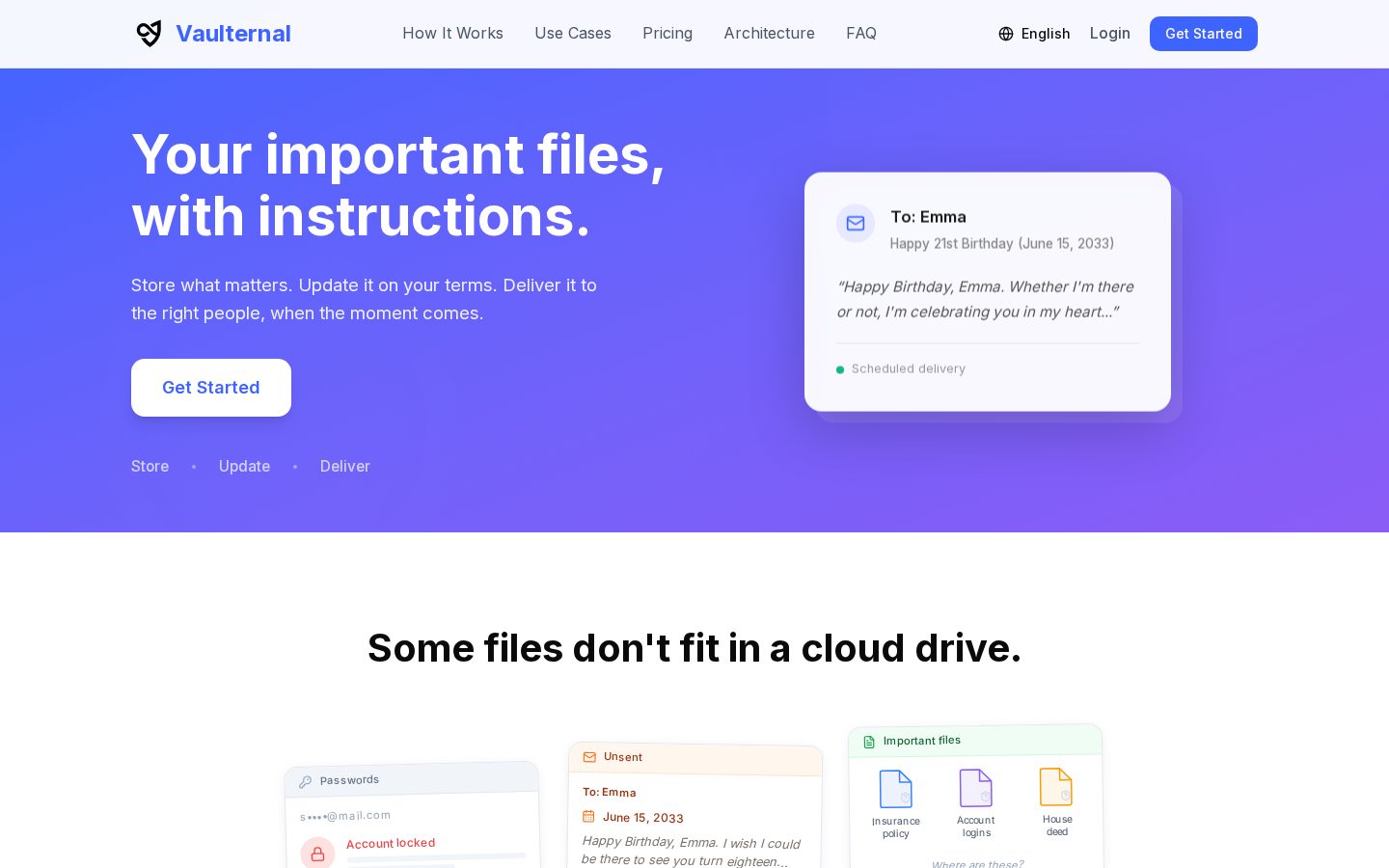Image resolution: width=1389 pixels, height=868 pixels.
Task: Click the calendar icon beside June 15, 2033
Action: [588, 816]
